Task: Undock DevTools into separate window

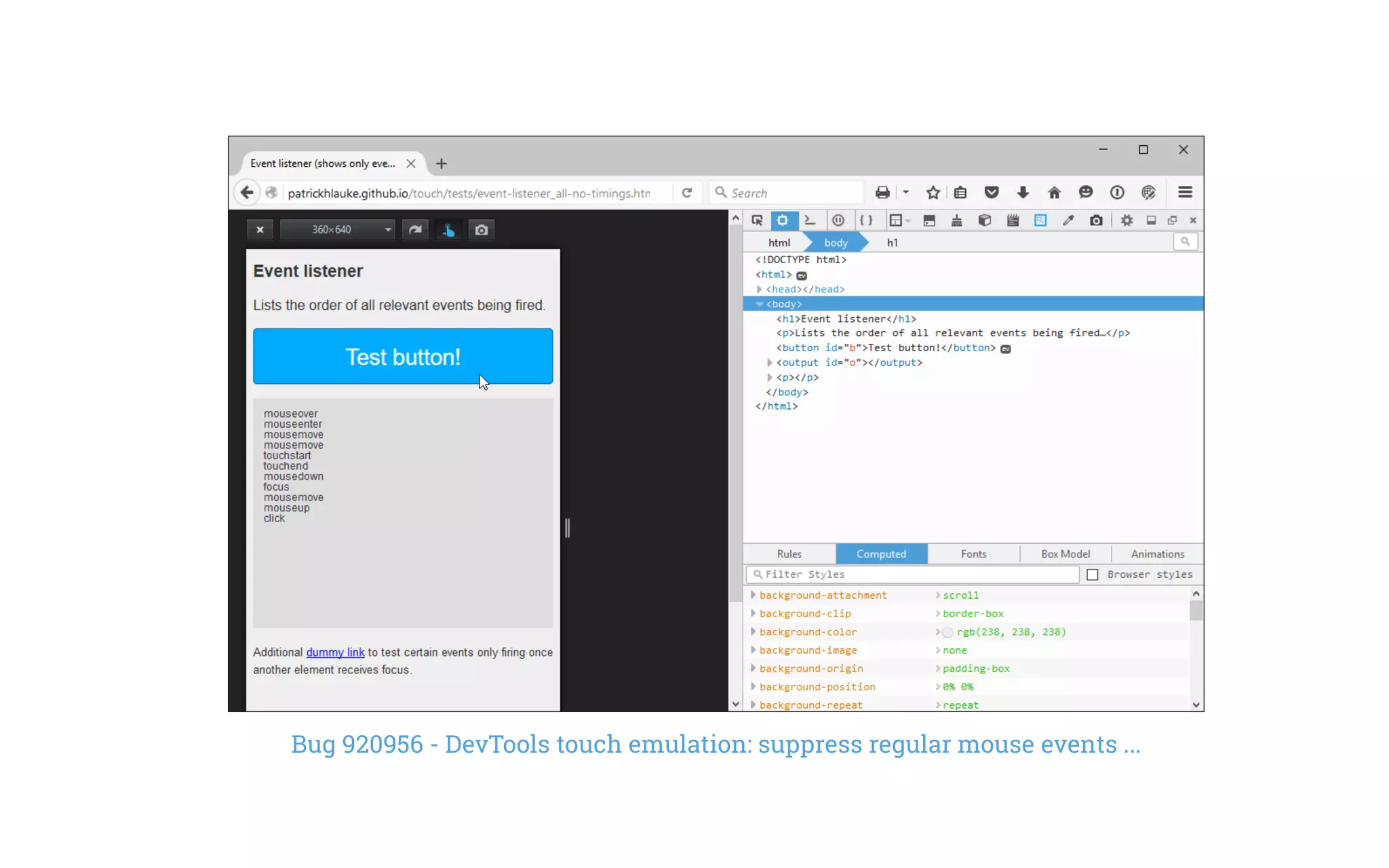Action: click(1172, 220)
